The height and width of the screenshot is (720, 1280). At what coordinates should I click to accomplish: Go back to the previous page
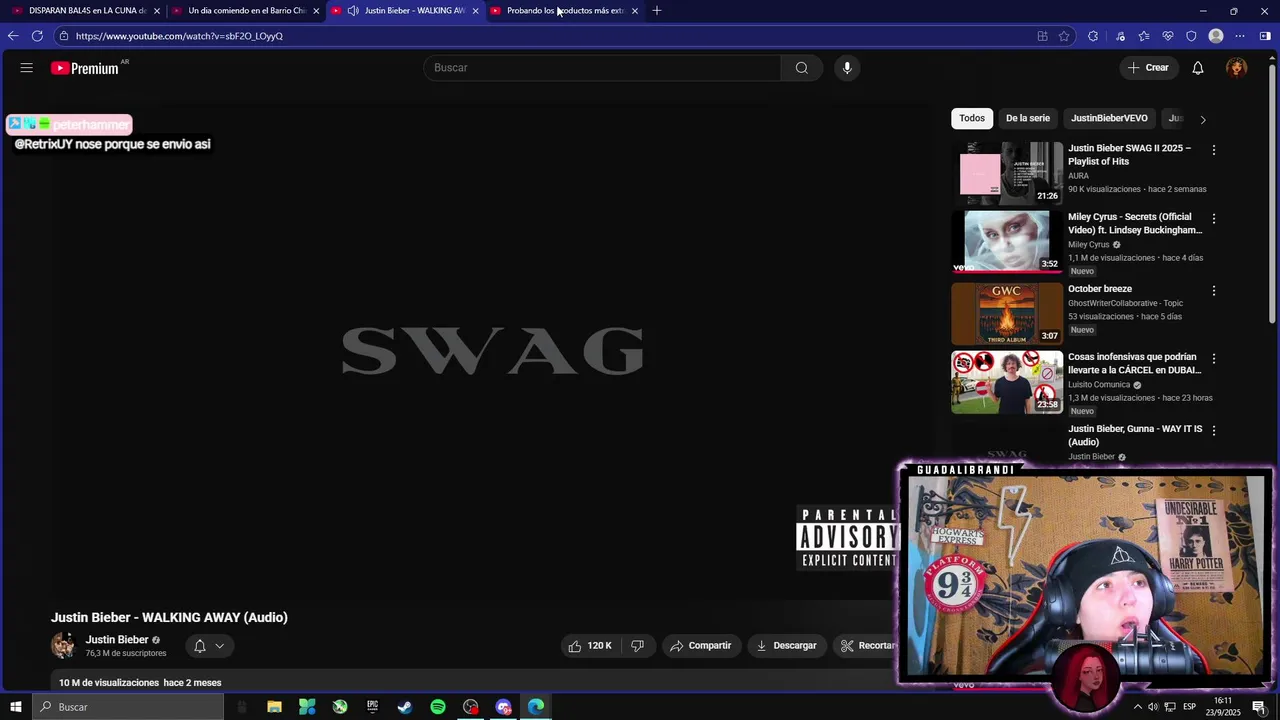(x=13, y=36)
